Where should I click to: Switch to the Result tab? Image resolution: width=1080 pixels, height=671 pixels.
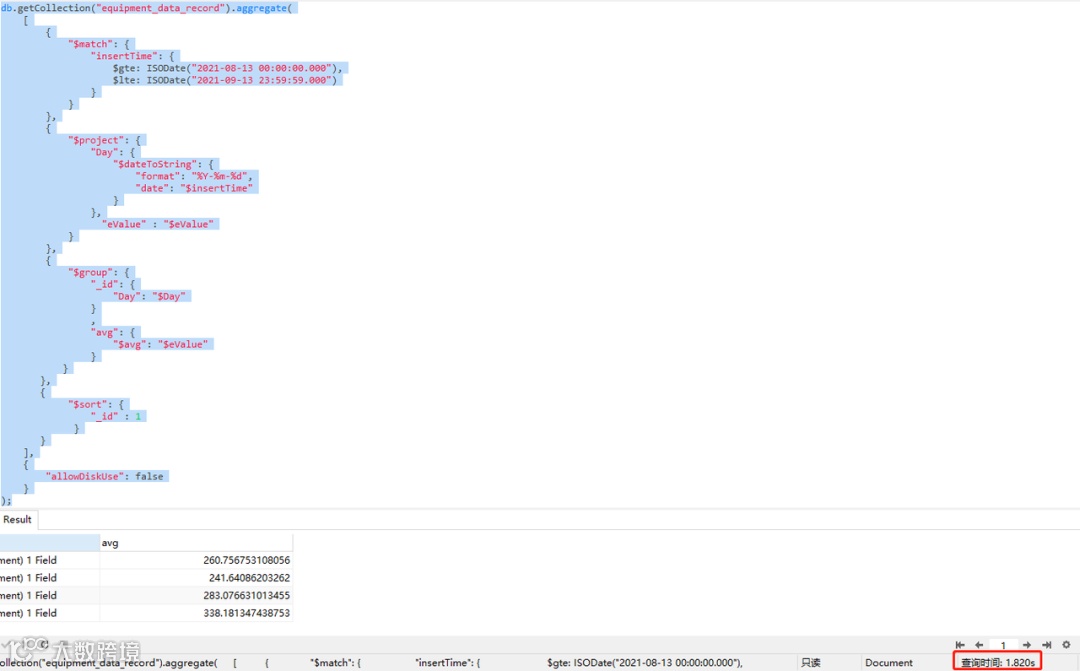point(17,519)
